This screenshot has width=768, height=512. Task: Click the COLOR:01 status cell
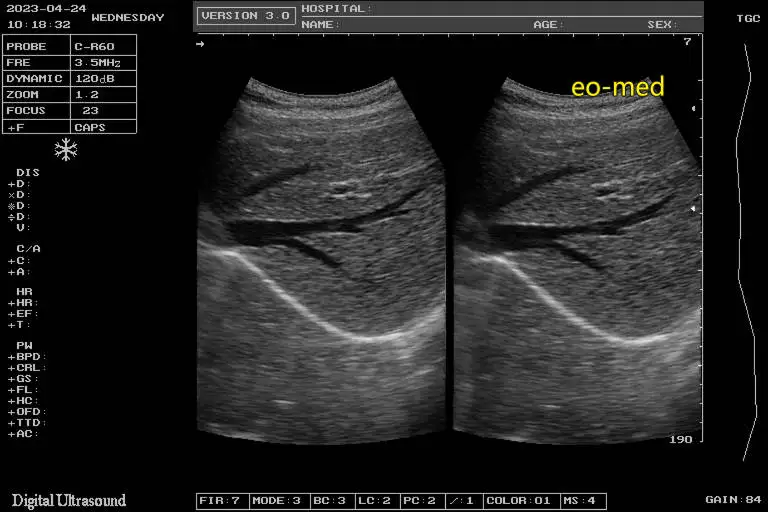pos(521,501)
